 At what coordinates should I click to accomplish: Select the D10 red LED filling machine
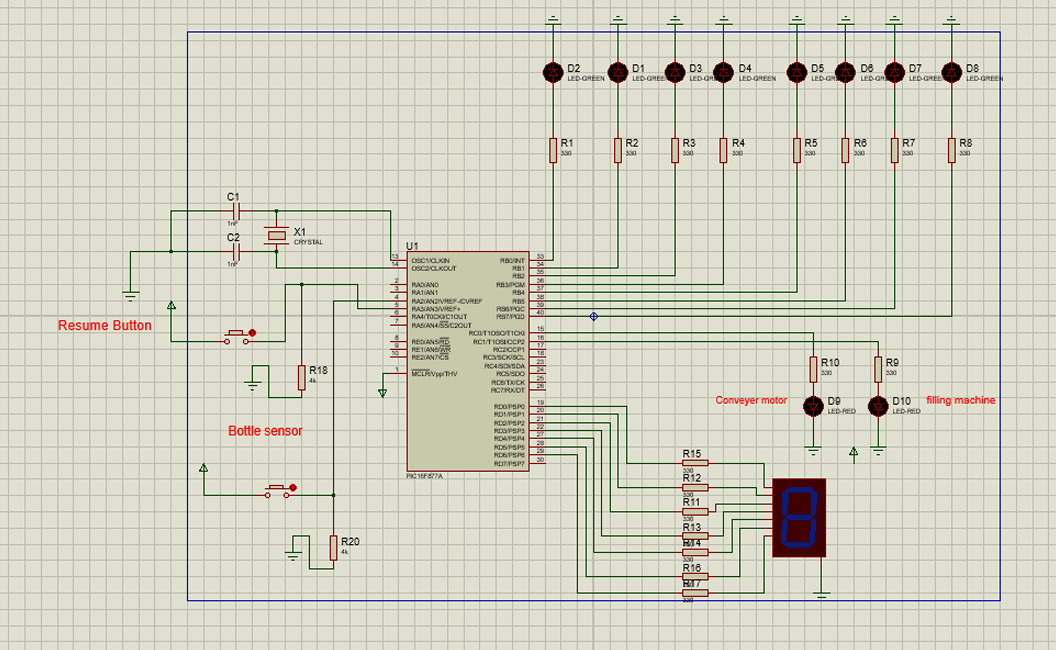[x=878, y=406]
